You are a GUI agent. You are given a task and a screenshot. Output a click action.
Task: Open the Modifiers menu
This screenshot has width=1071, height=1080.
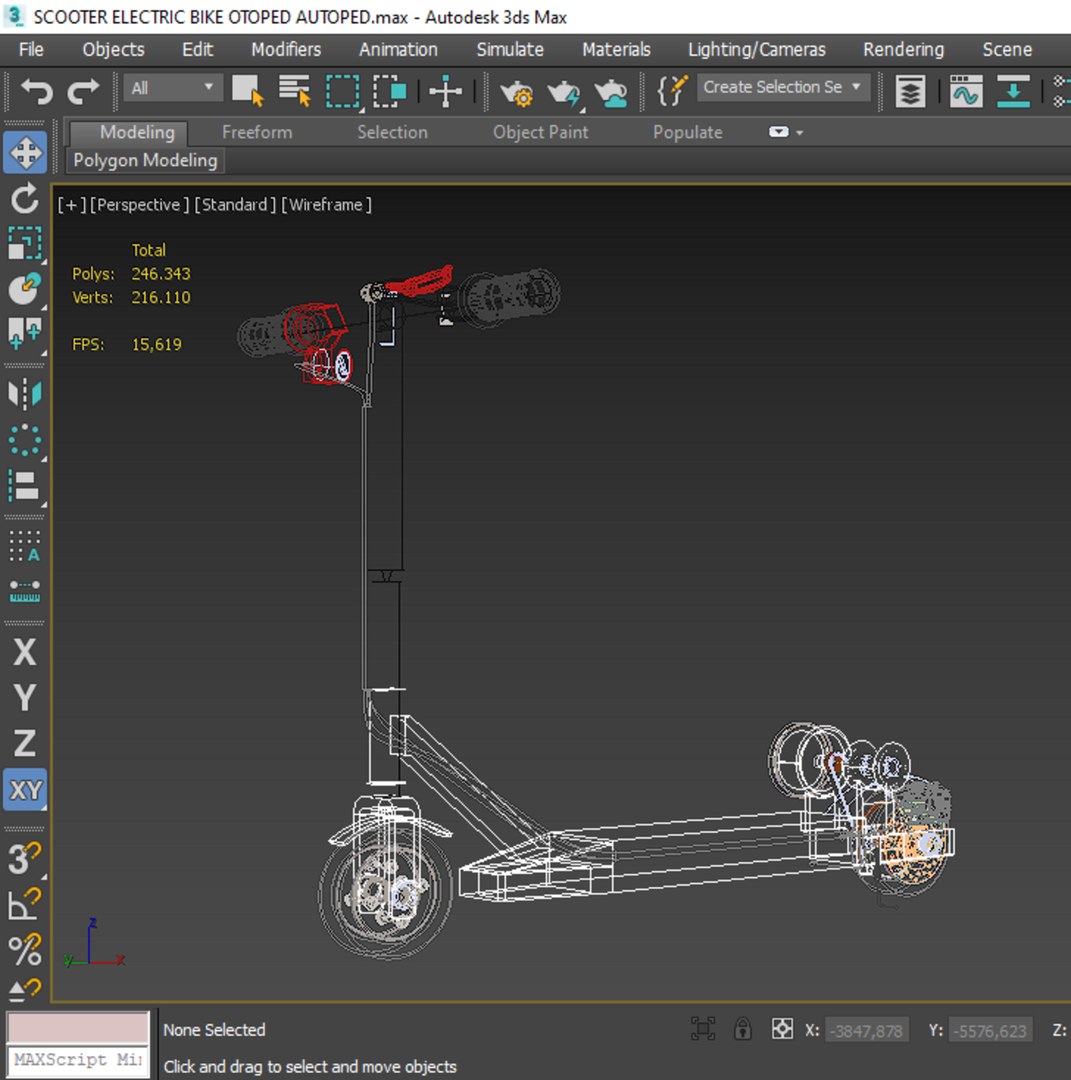coord(286,50)
